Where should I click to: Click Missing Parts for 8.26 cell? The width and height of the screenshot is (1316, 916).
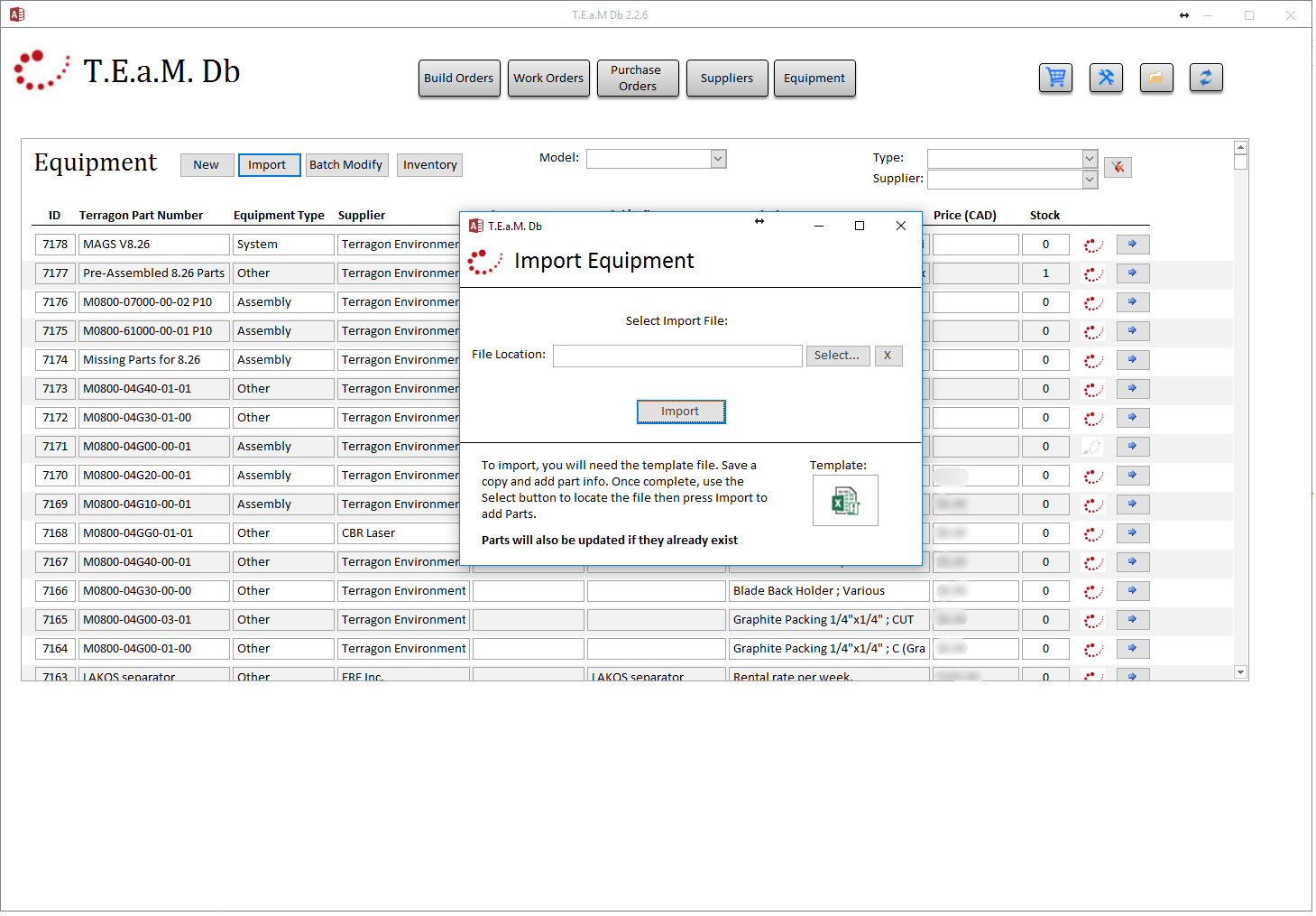pyautogui.click(x=154, y=360)
